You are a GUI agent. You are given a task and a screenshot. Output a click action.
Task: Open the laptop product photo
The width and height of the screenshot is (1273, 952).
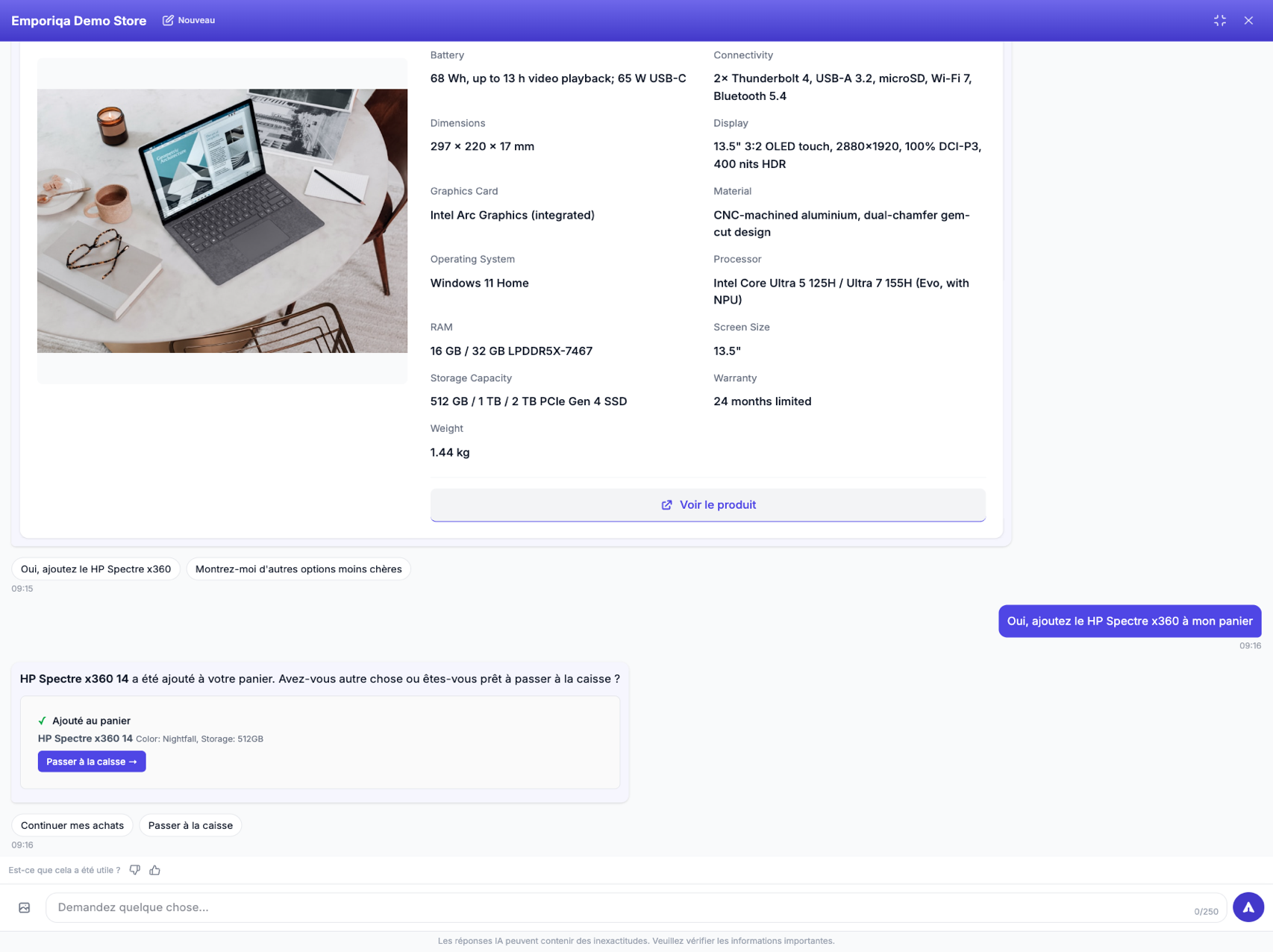click(x=222, y=221)
